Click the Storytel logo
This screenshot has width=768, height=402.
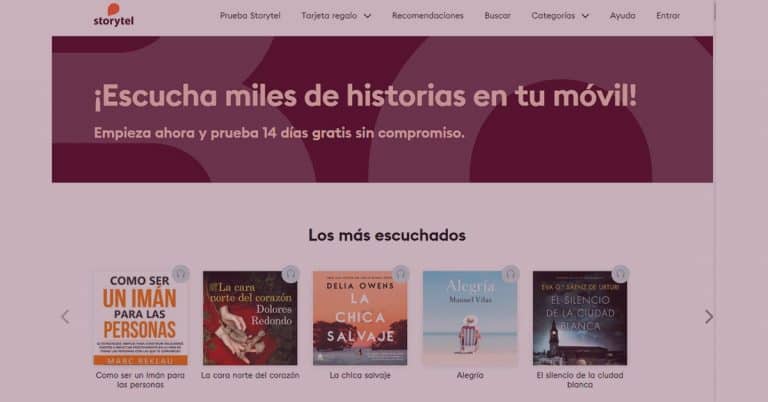[113, 15]
